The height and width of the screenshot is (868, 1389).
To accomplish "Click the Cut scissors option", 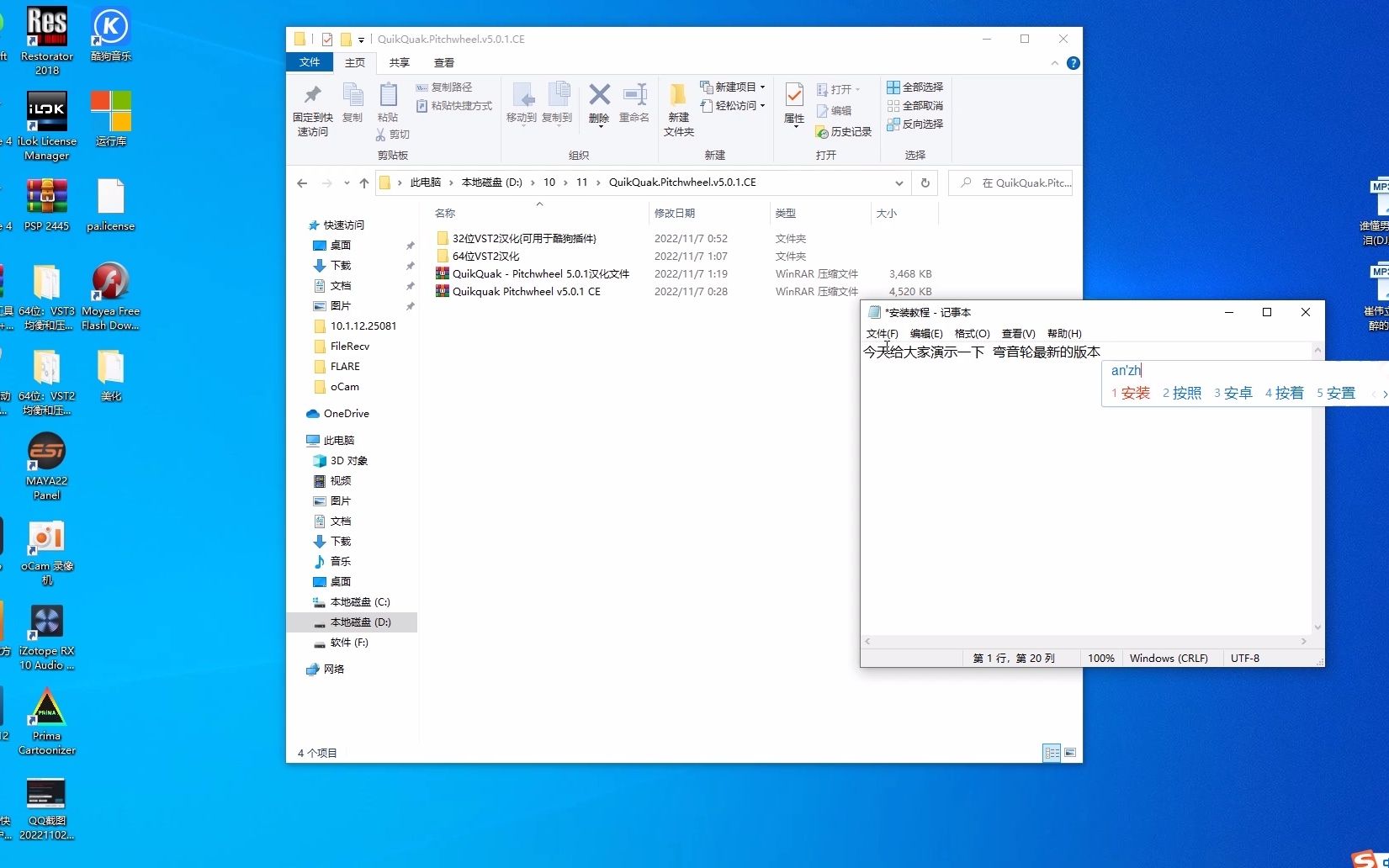I will tap(393, 135).
